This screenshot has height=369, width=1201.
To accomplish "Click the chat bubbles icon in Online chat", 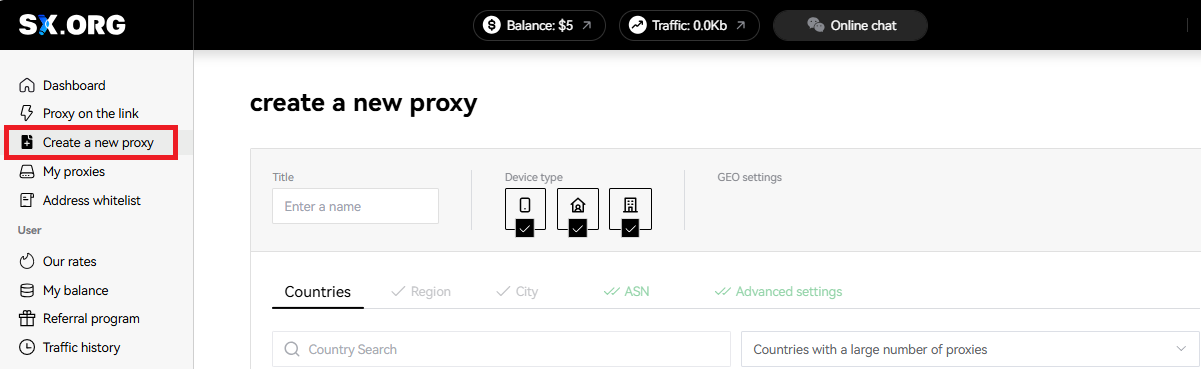I will tap(815, 26).
